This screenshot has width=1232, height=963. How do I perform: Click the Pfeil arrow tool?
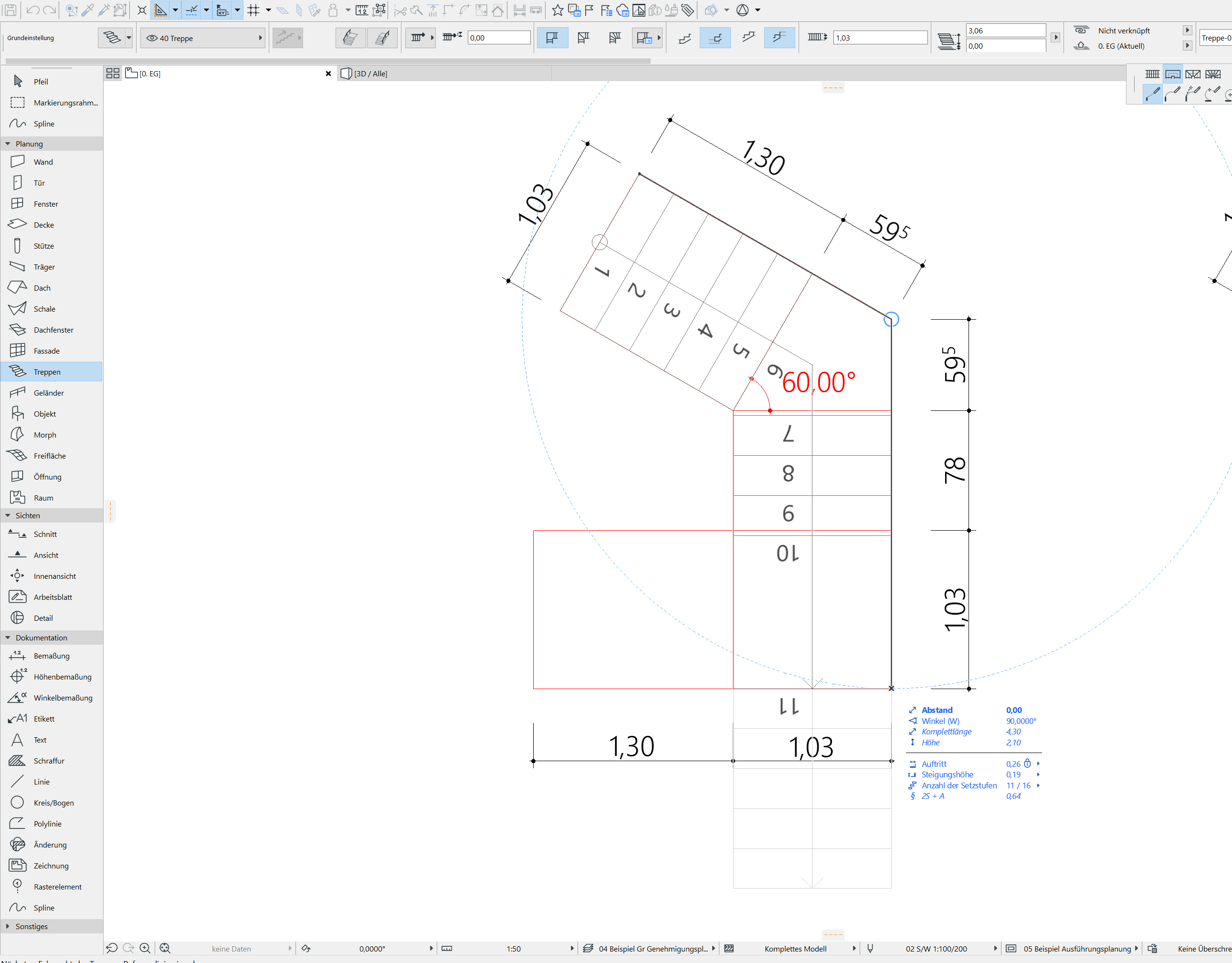[41, 82]
